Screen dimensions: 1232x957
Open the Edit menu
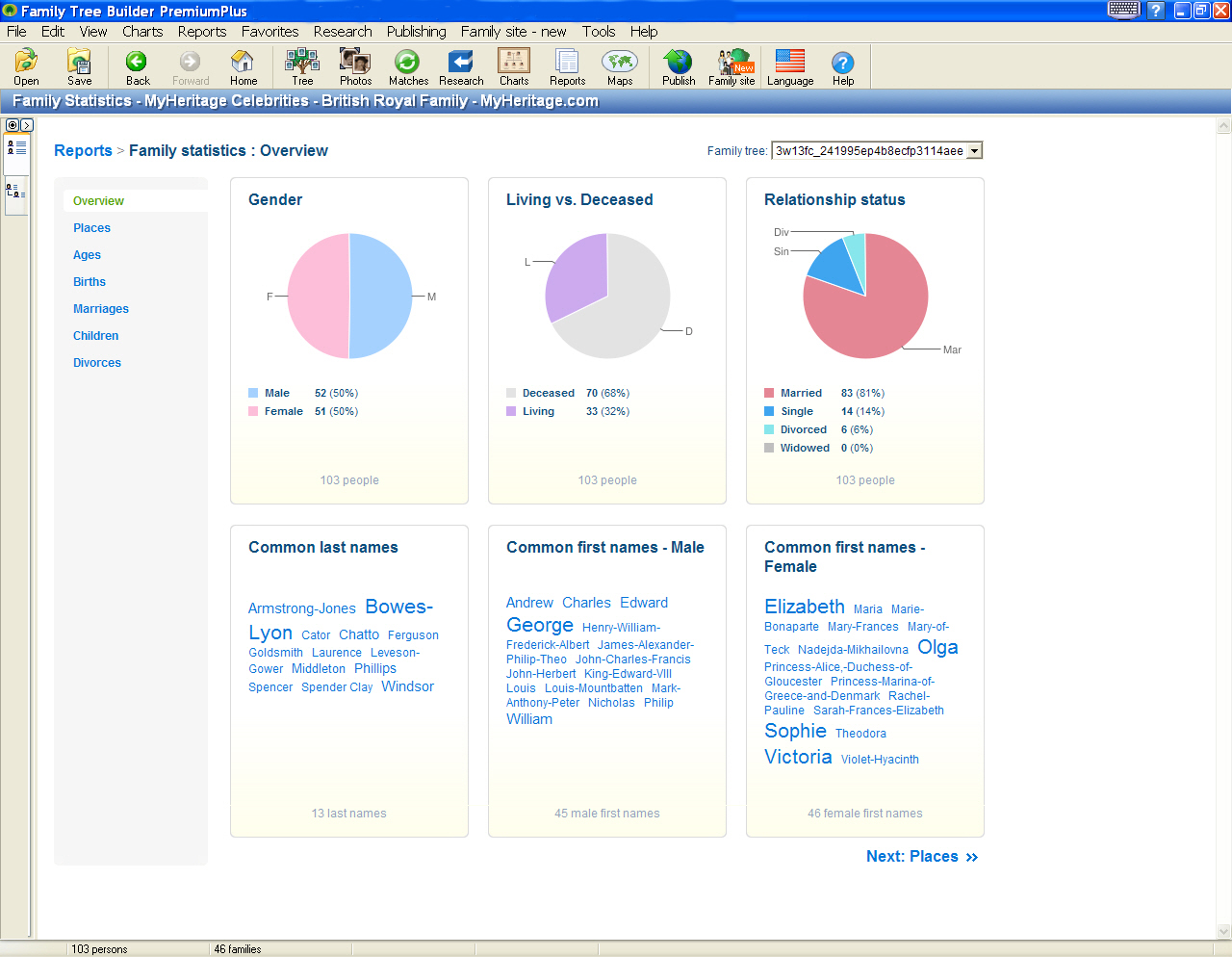coord(53,32)
